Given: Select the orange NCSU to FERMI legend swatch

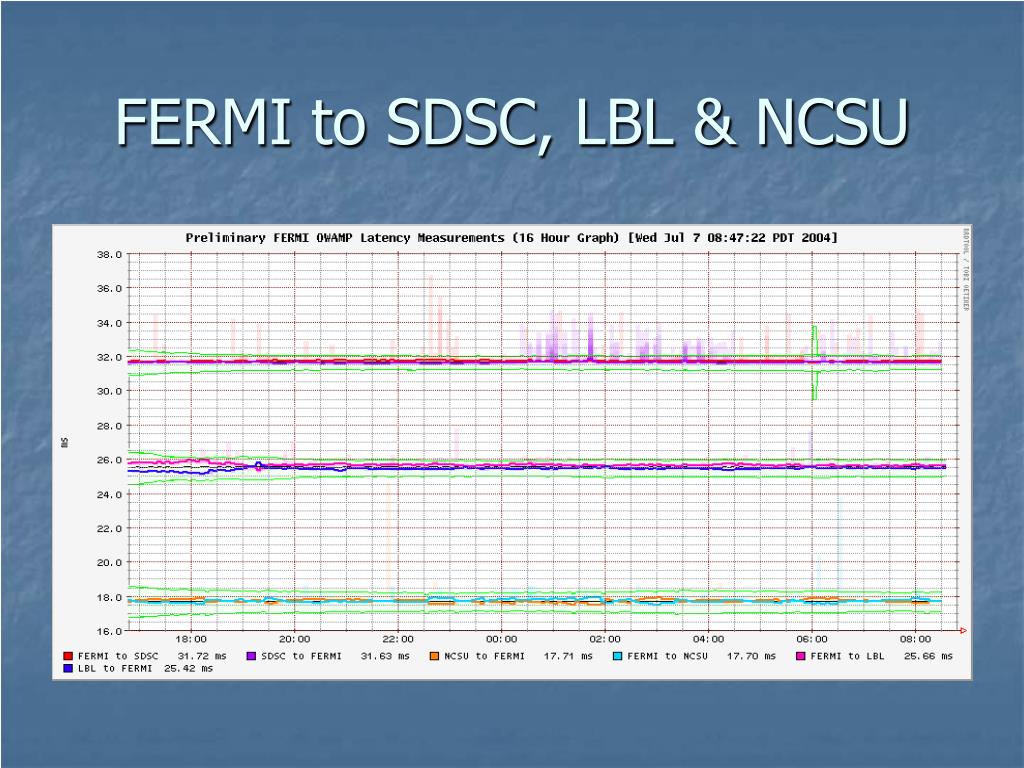Looking at the screenshot, I should 434,656.
